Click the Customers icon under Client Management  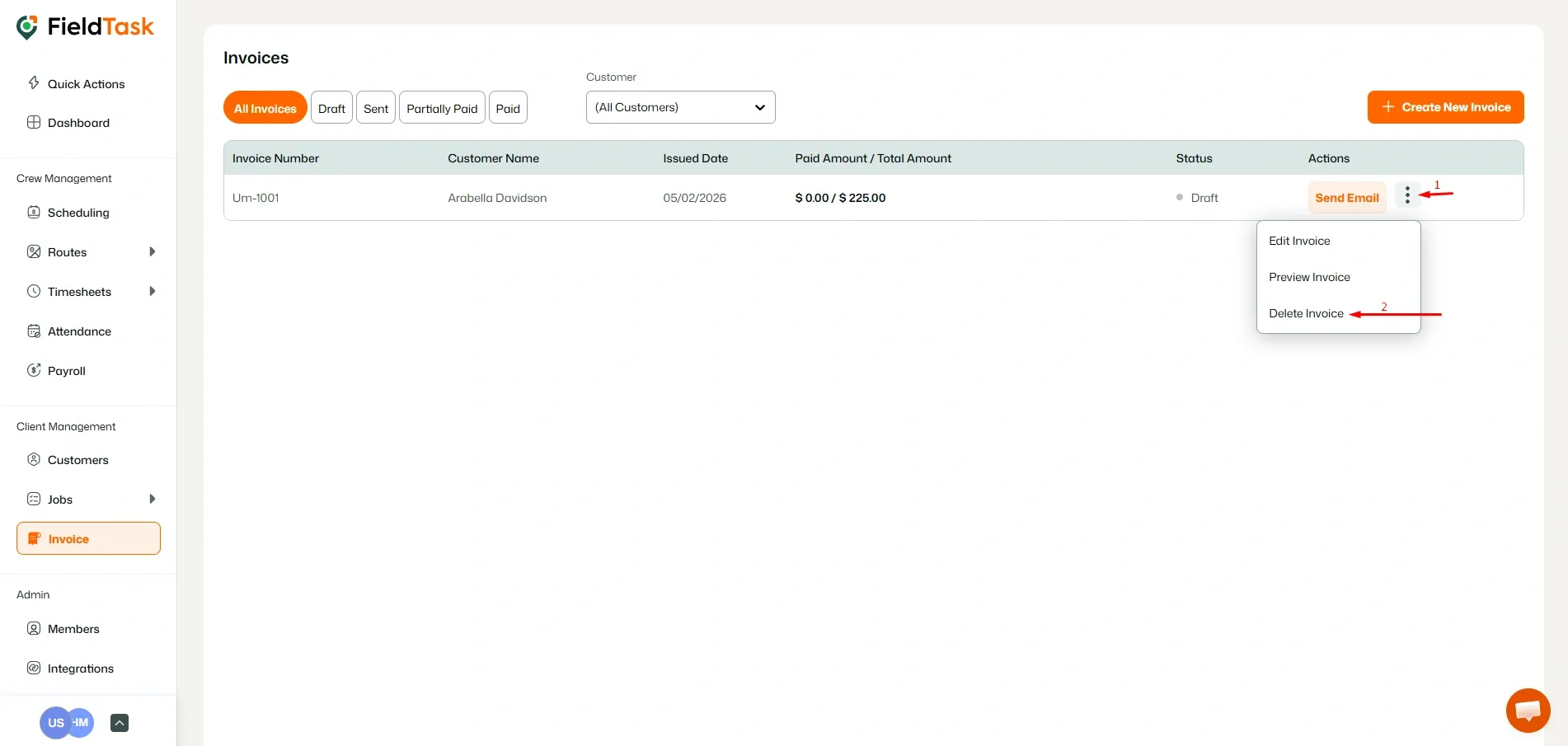pyautogui.click(x=34, y=459)
